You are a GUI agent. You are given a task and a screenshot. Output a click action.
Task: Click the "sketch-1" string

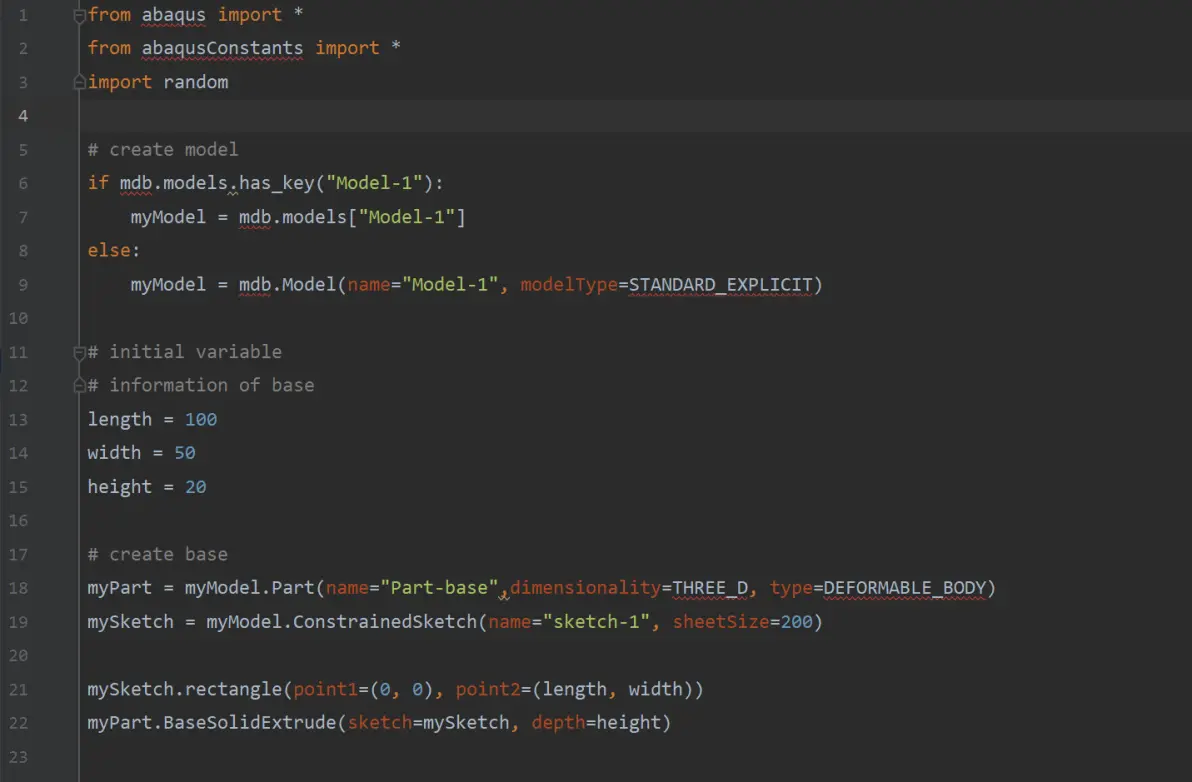596,622
